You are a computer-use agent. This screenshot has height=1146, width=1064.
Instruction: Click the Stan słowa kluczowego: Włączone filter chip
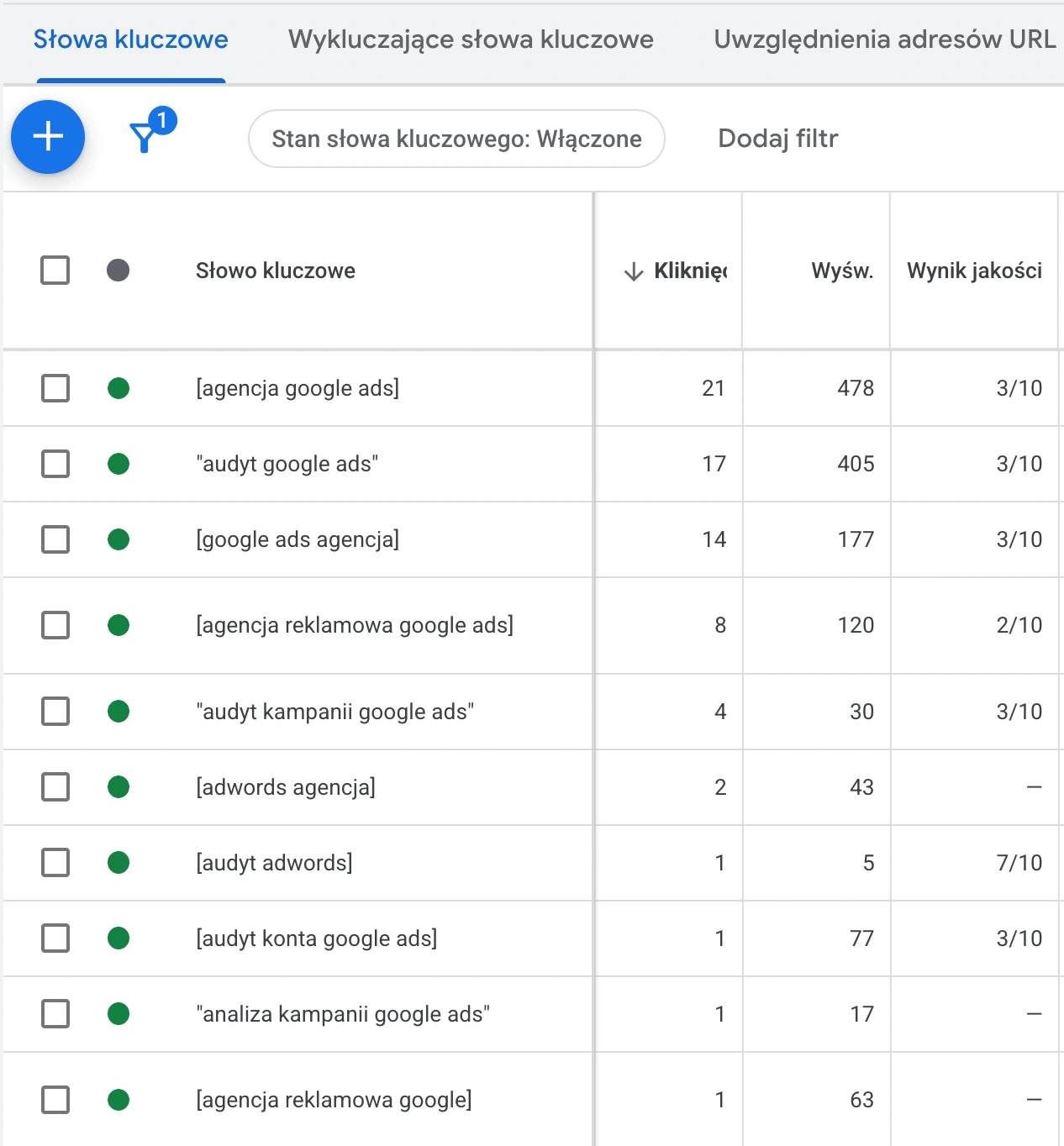pyautogui.click(x=456, y=139)
